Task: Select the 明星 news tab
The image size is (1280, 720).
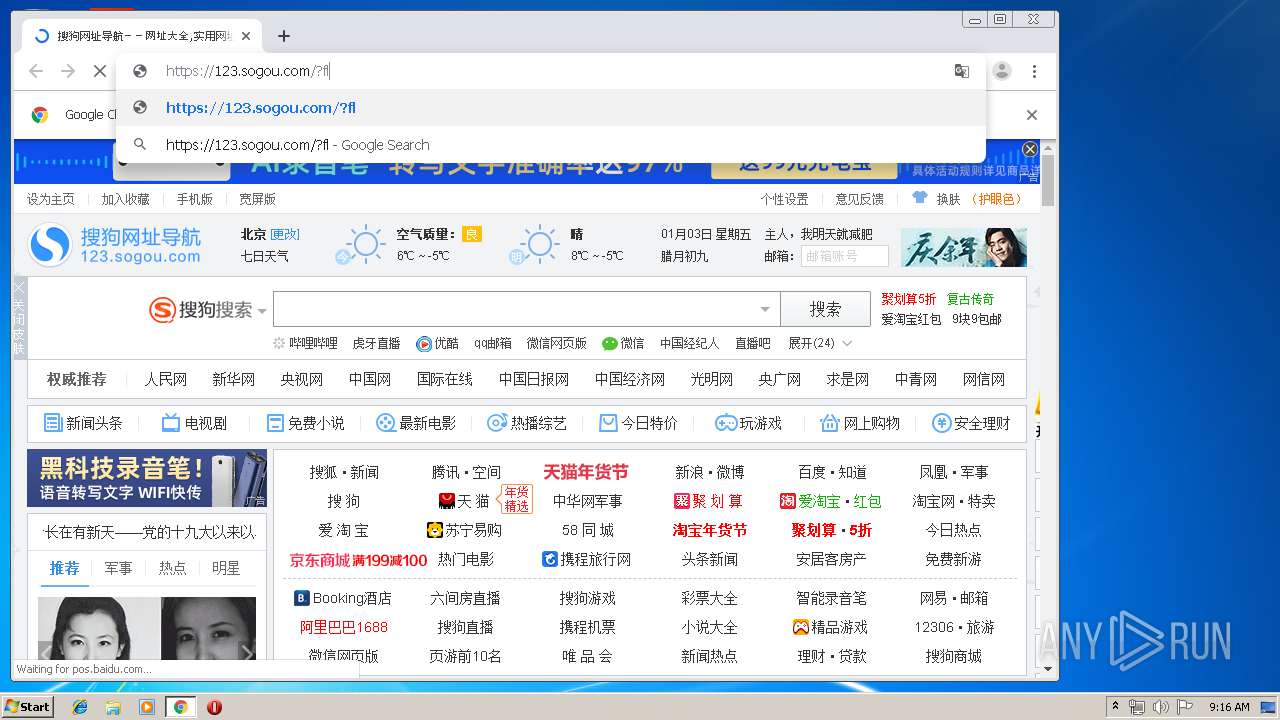Action: tap(226, 568)
